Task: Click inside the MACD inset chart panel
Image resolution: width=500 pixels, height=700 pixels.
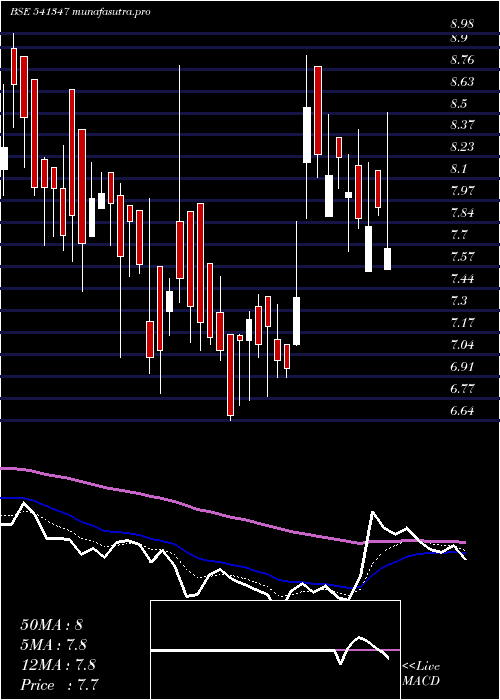Action: pos(275,650)
